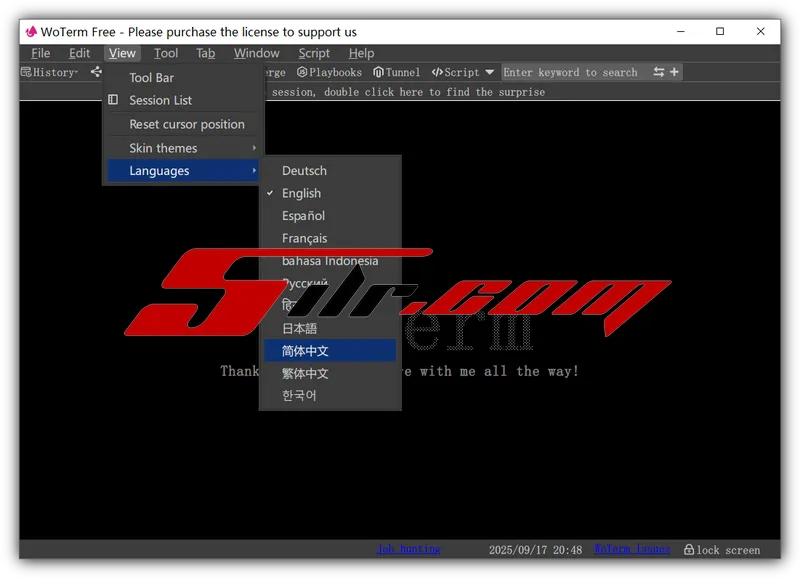Click lock screen in status bar

tap(722, 549)
